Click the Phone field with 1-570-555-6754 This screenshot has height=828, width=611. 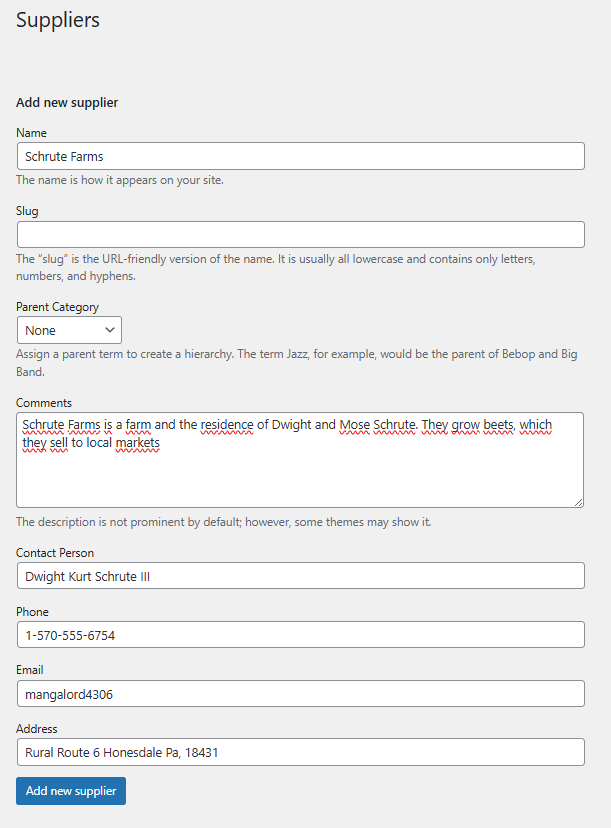[300, 634]
